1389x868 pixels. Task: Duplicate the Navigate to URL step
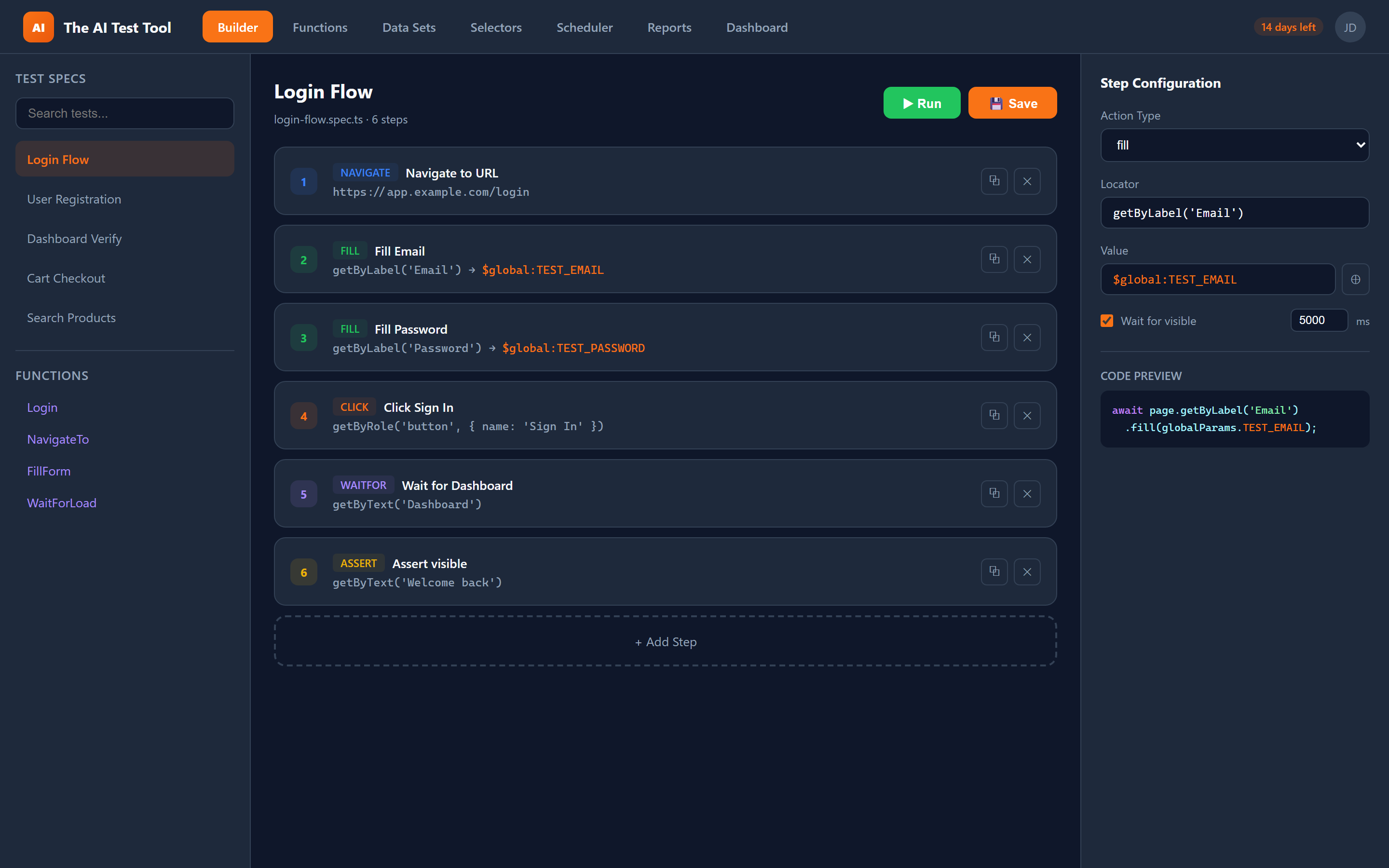click(994, 181)
